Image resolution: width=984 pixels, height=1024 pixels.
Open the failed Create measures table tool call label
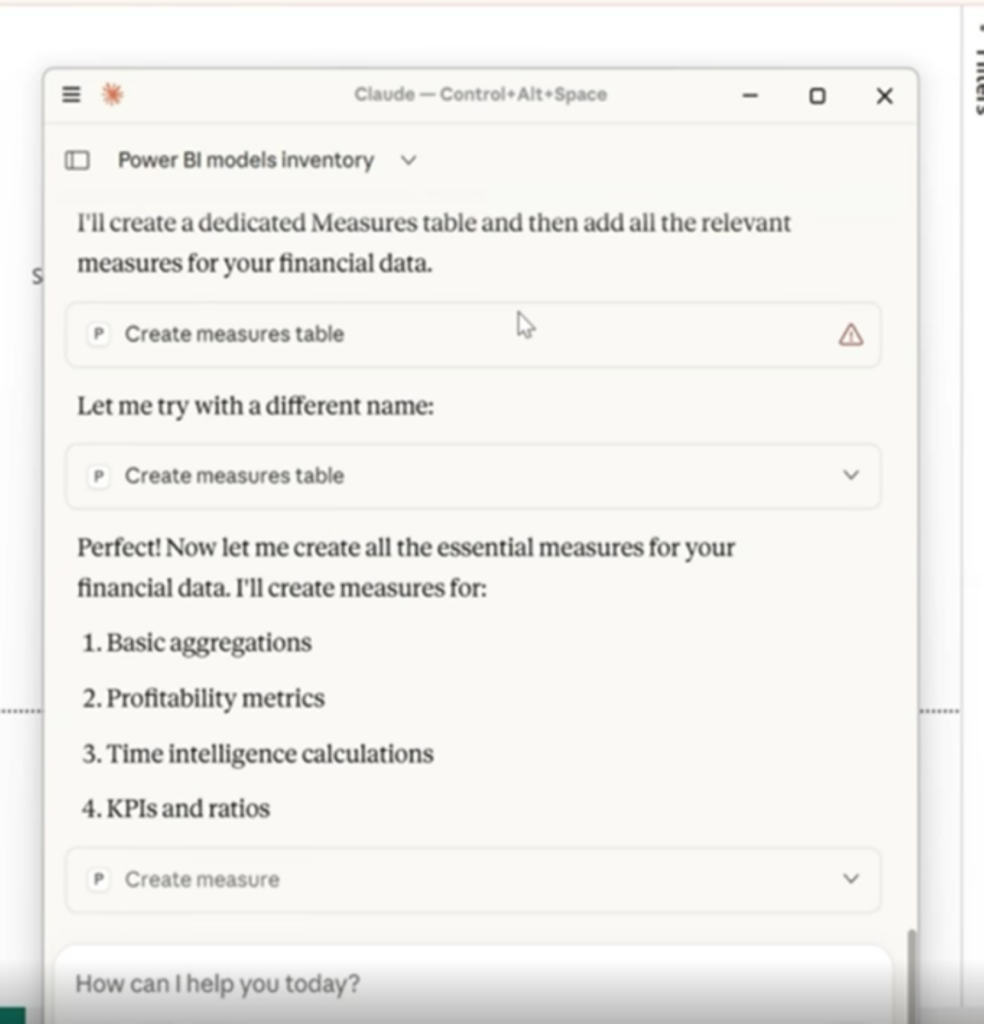click(x=234, y=334)
